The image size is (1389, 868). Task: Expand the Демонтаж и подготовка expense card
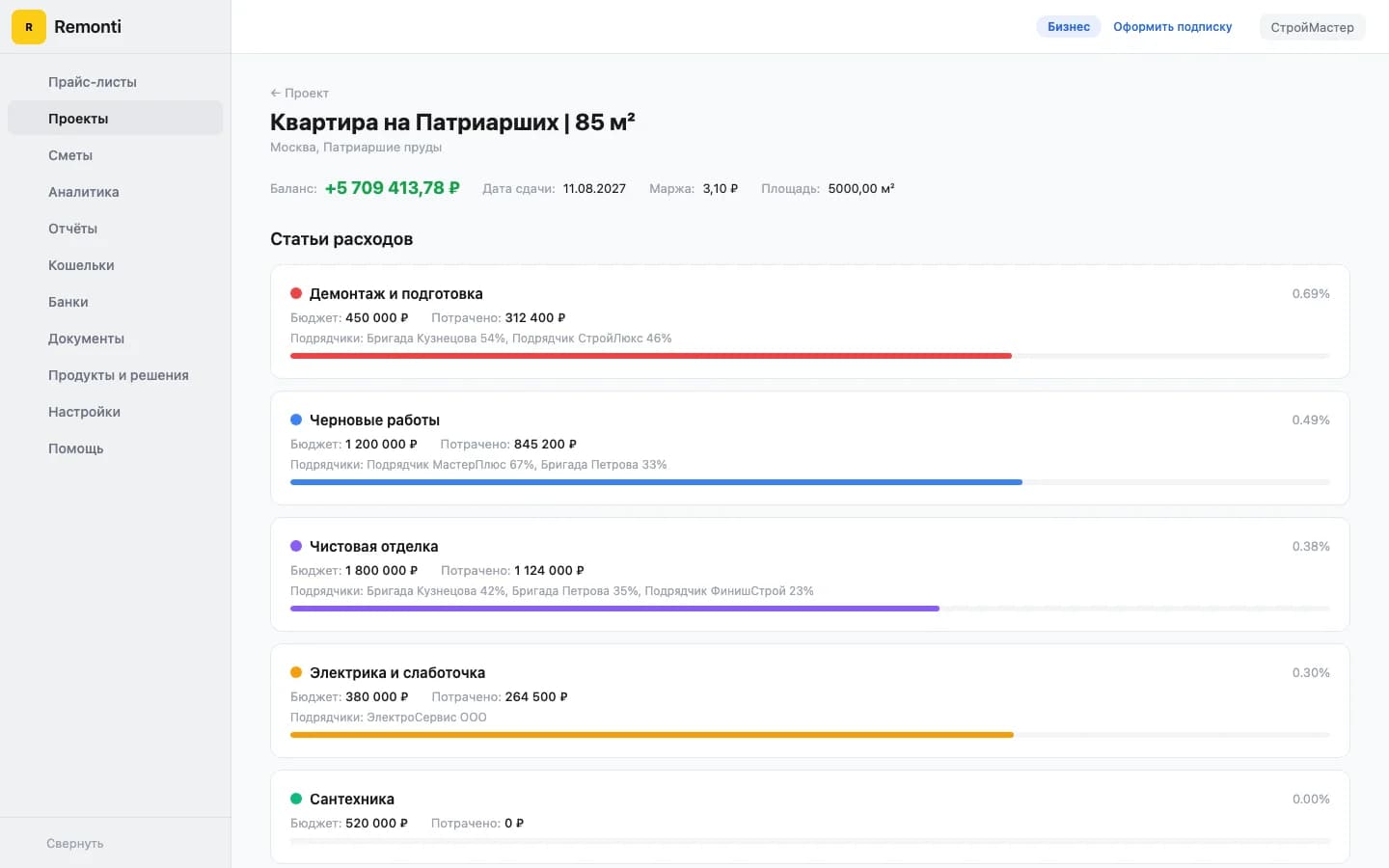(x=809, y=321)
